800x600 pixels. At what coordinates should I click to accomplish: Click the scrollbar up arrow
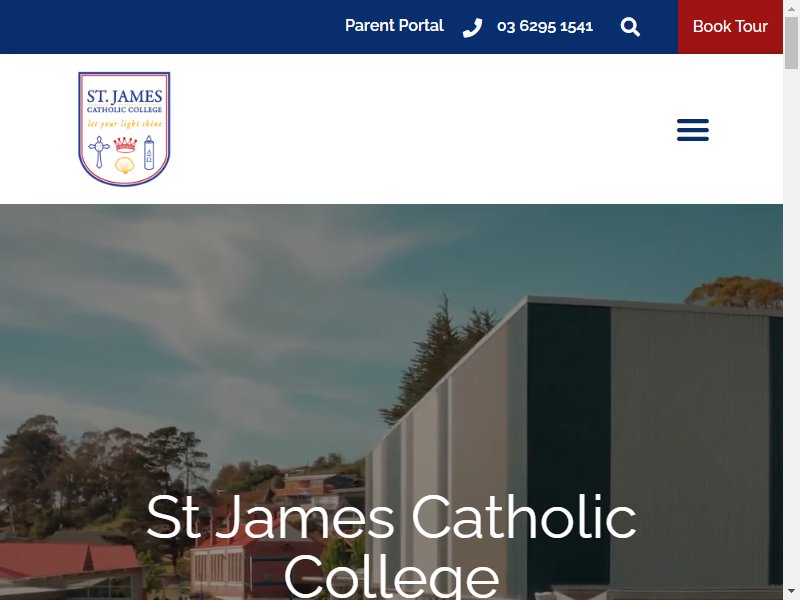pyautogui.click(x=791, y=6)
